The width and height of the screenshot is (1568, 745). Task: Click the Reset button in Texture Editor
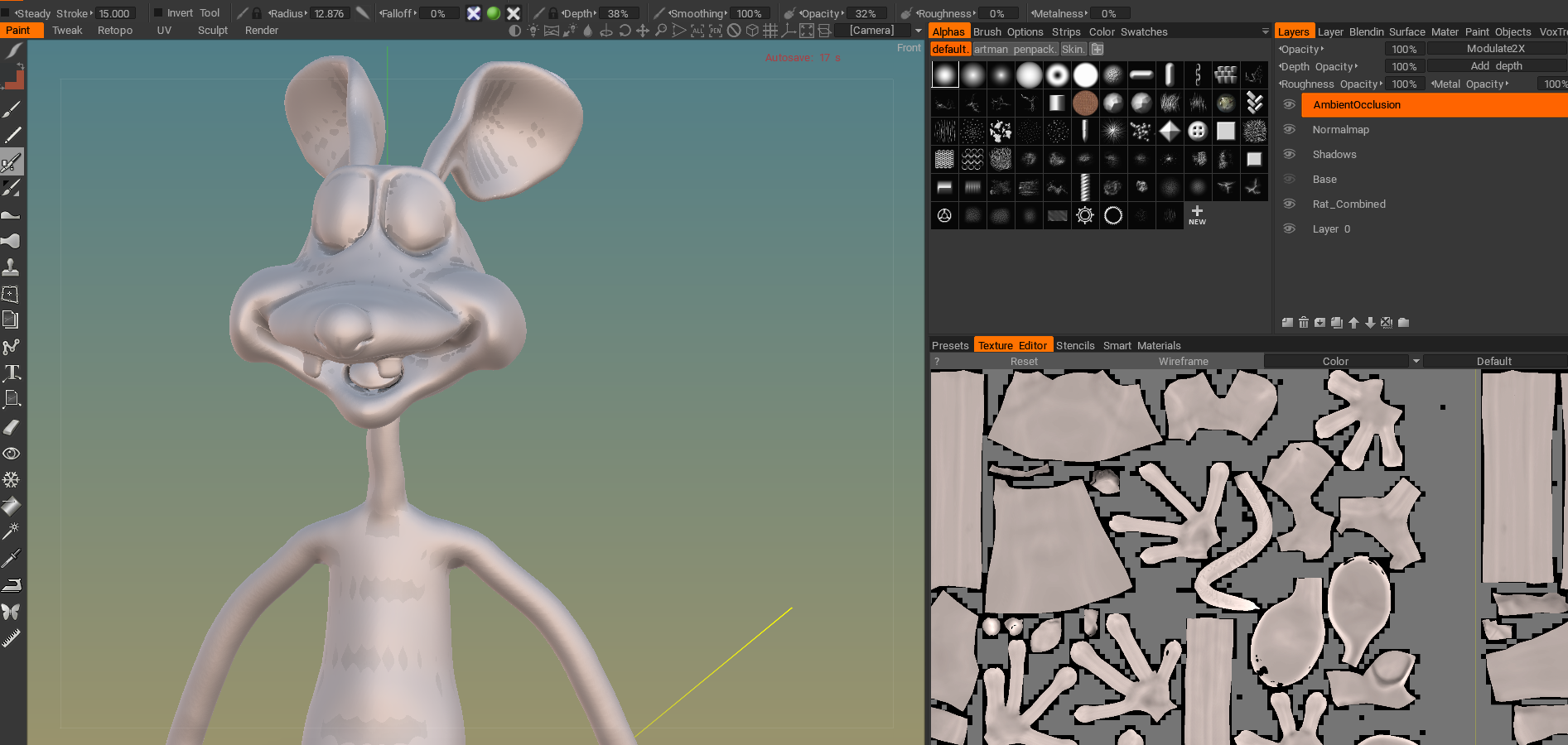1023,362
